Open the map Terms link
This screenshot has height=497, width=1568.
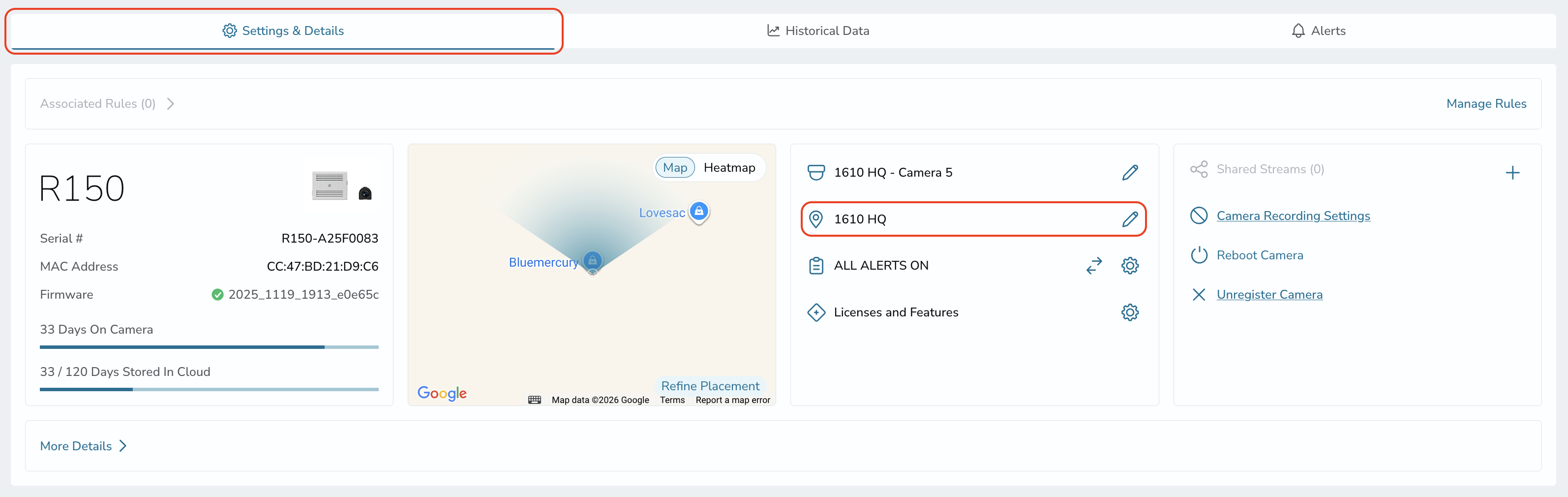click(x=672, y=400)
